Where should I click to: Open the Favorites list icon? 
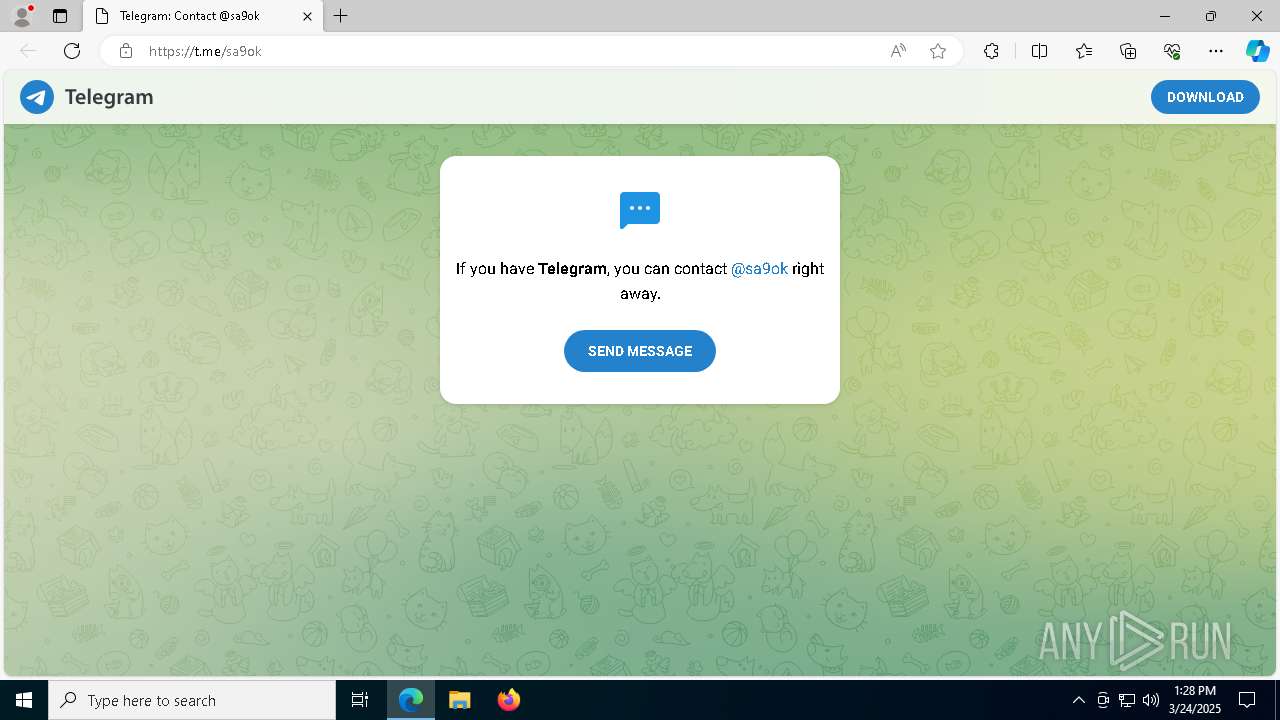tap(1084, 51)
